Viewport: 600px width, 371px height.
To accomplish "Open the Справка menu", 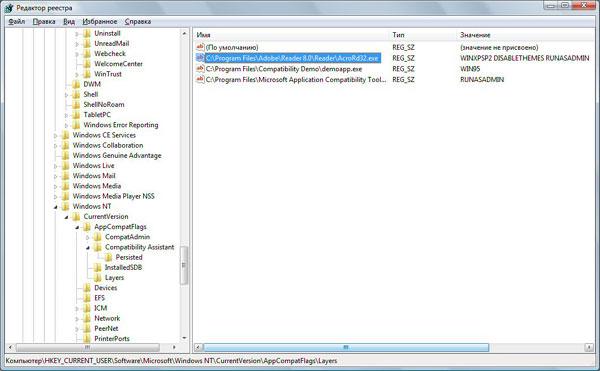I will point(138,22).
